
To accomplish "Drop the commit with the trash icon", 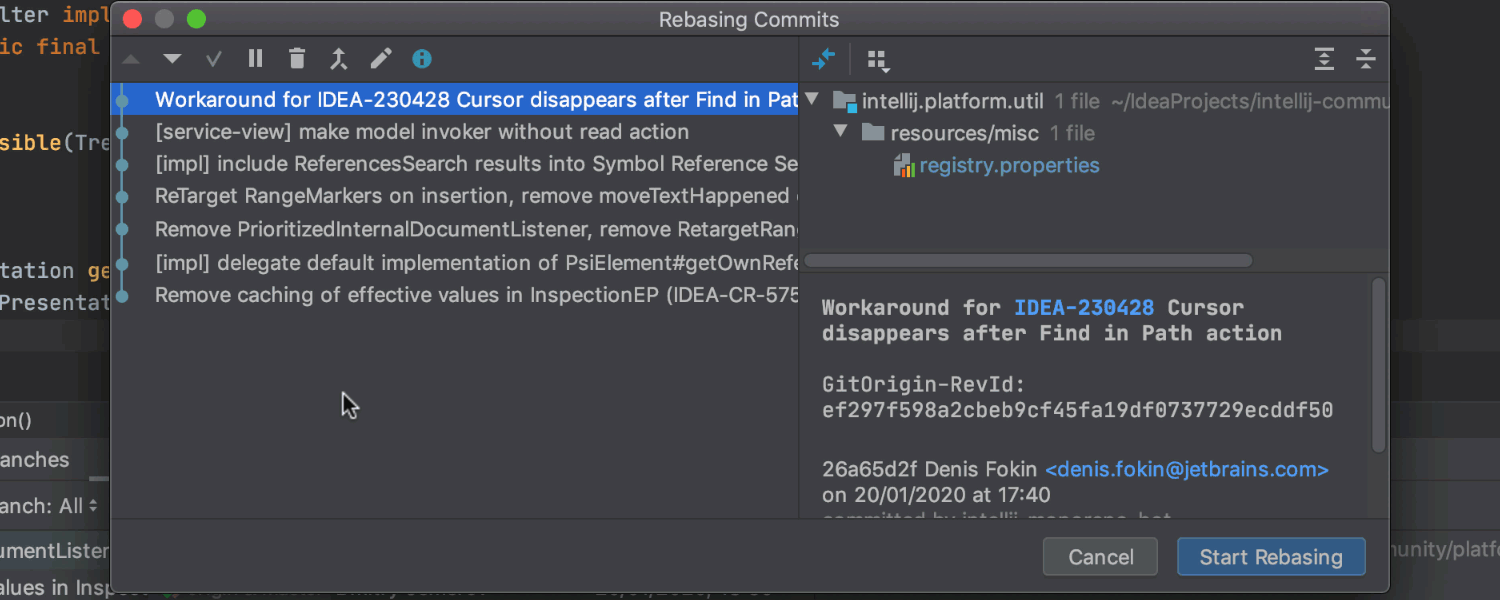I will [297, 59].
